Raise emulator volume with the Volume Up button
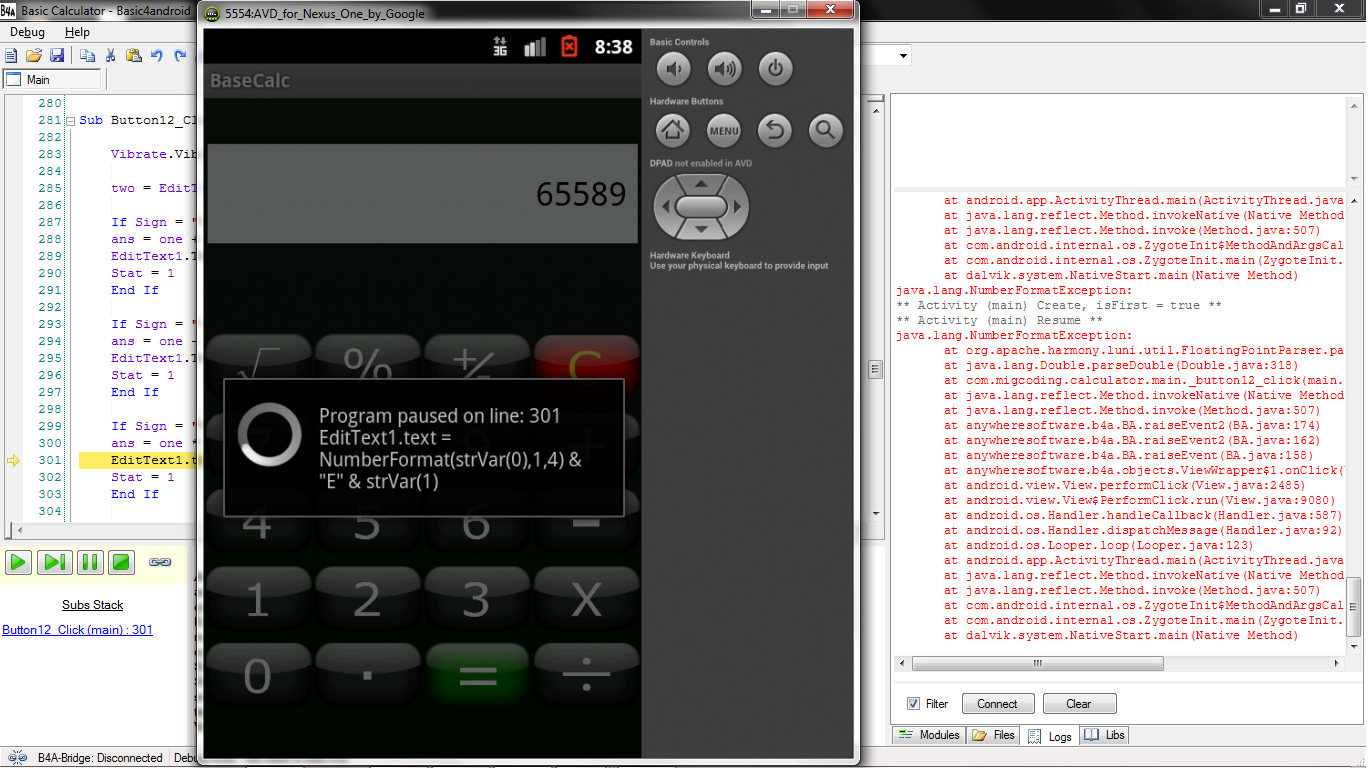The image size is (1368, 770). pyautogui.click(x=725, y=69)
